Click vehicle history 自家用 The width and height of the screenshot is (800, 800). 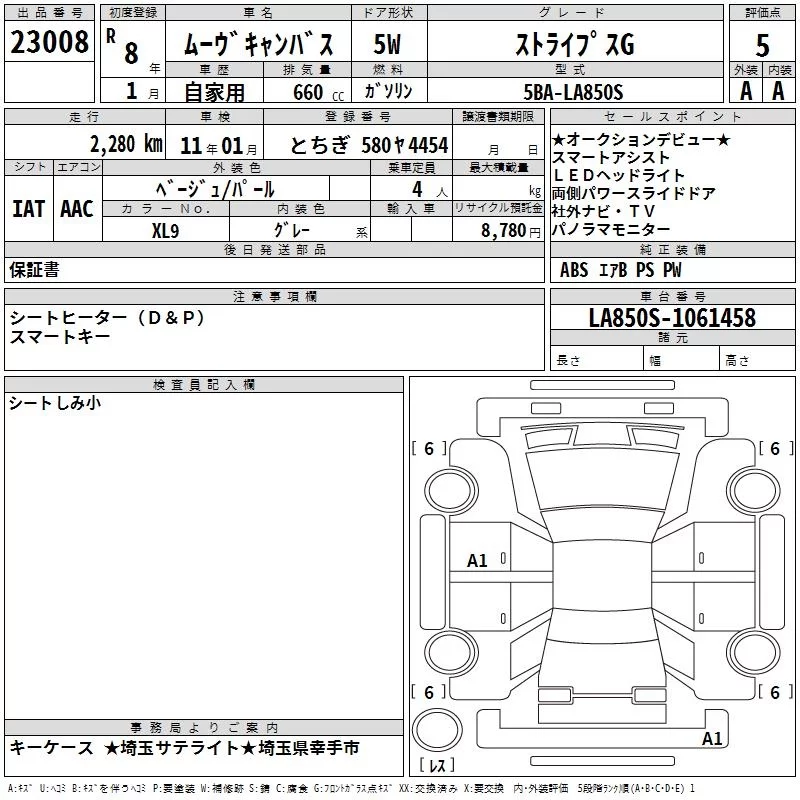click(x=214, y=92)
